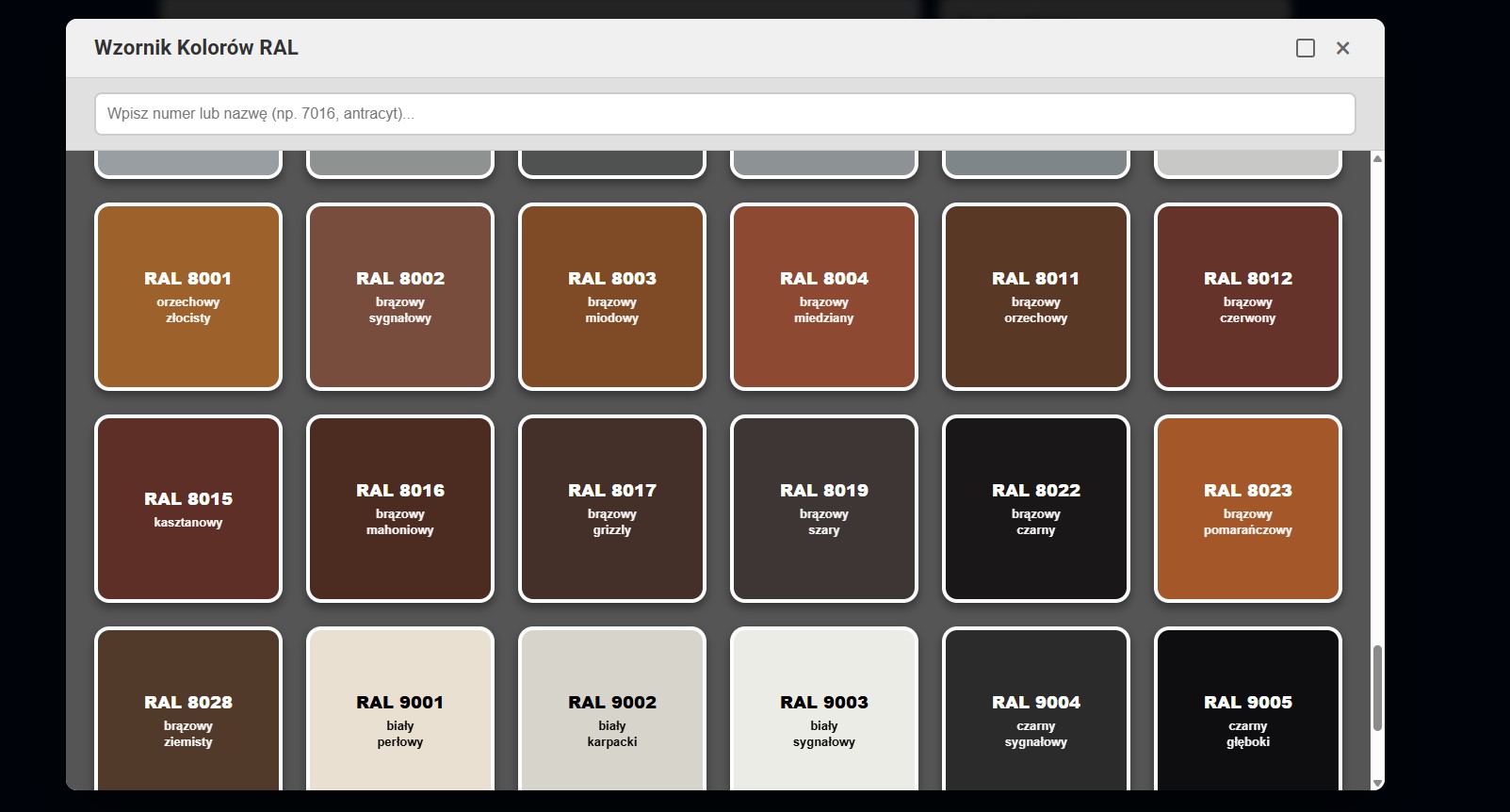Click the maximize window square icon
Image resolution: width=1510 pixels, height=812 pixels.
coord(1305,48)
